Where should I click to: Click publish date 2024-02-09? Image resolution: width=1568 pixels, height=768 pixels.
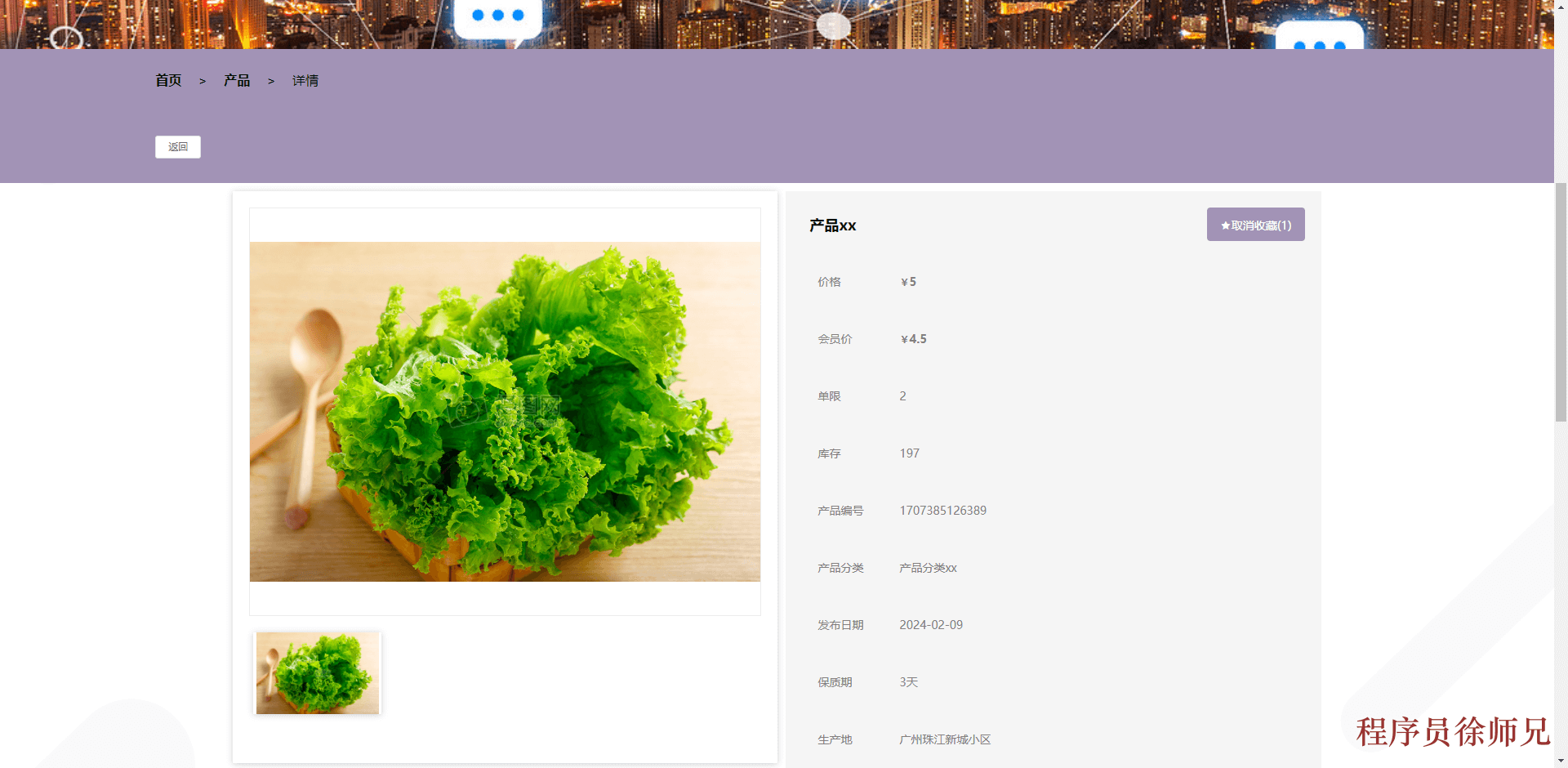coord(931,625)
